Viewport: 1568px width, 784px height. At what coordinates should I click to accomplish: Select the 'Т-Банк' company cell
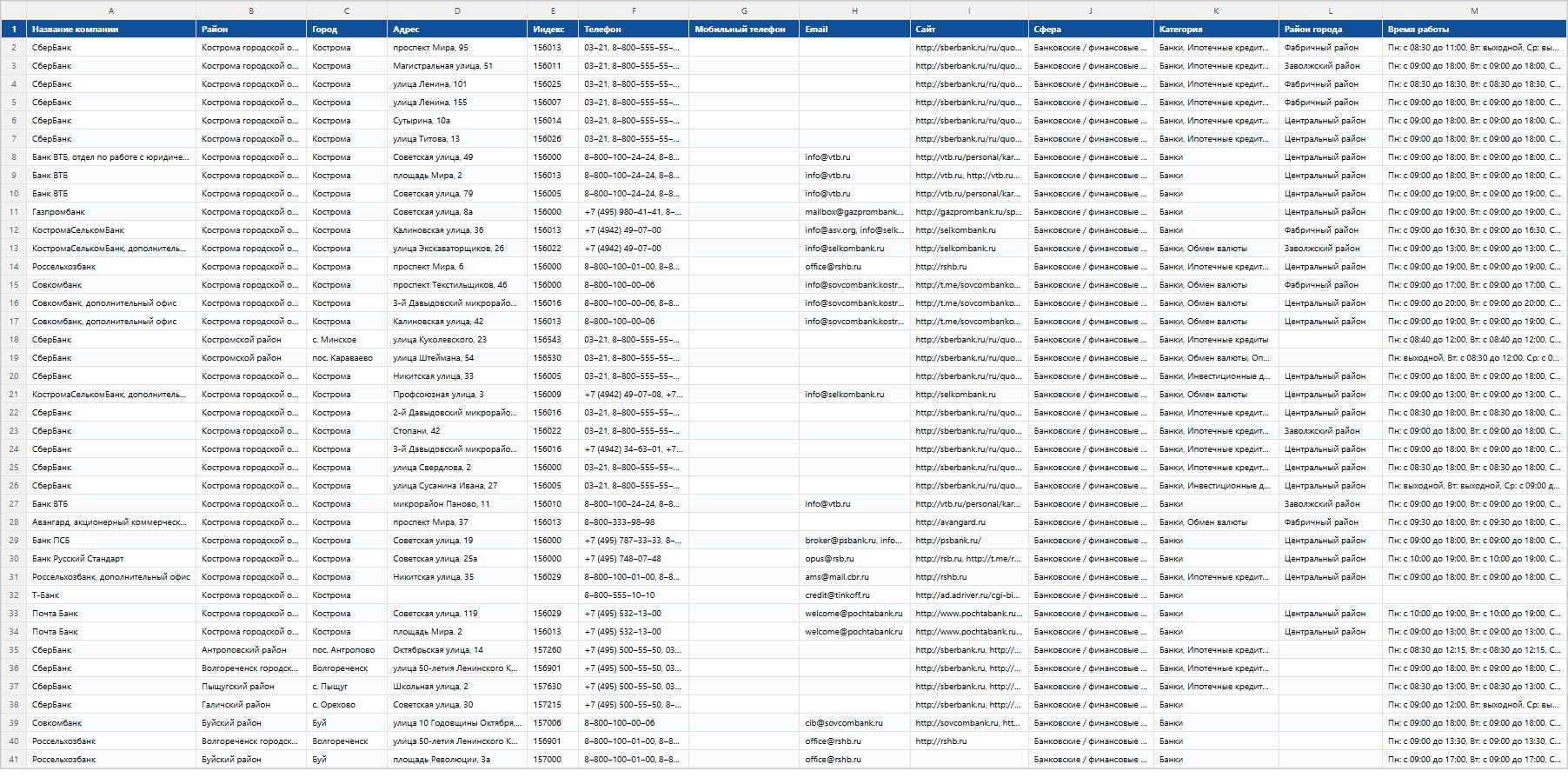tap(111, 595)
